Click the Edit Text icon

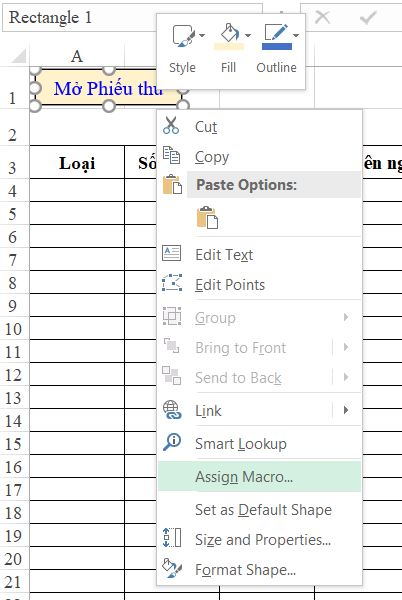[172, 253]
